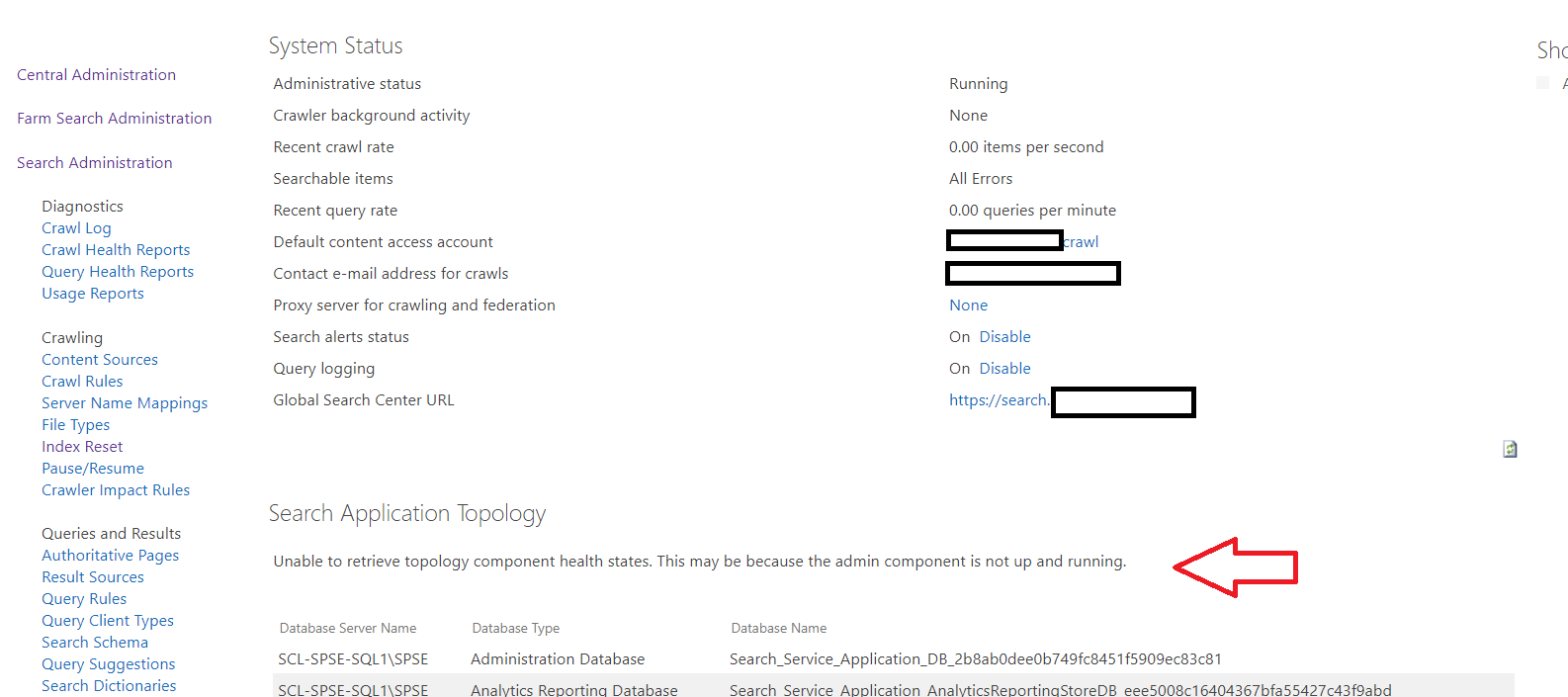
Task: Disable query logging
Action: [1004, 369]
